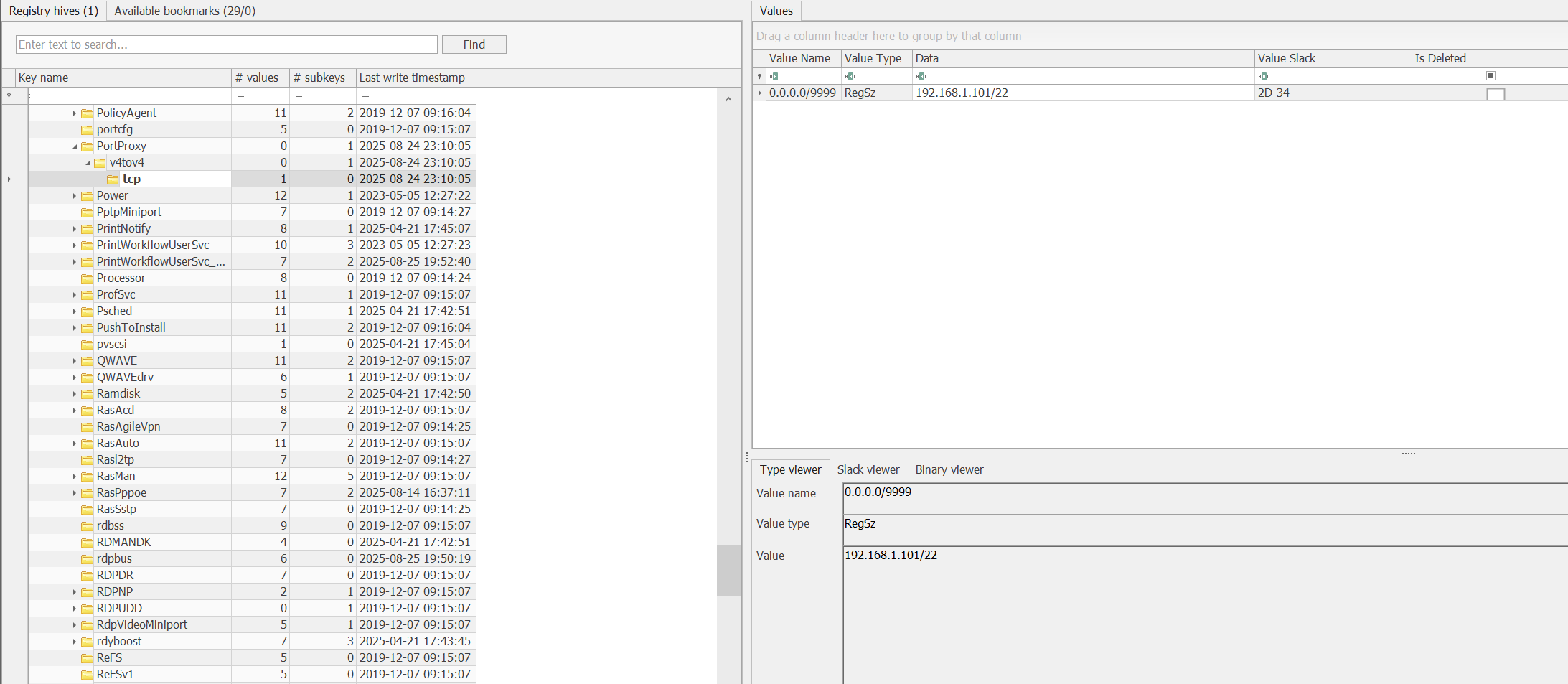Collapse the v4tov4 subkey
Image resolution: width=1568 pixels, height=684 pixels.
pos(88,163)
